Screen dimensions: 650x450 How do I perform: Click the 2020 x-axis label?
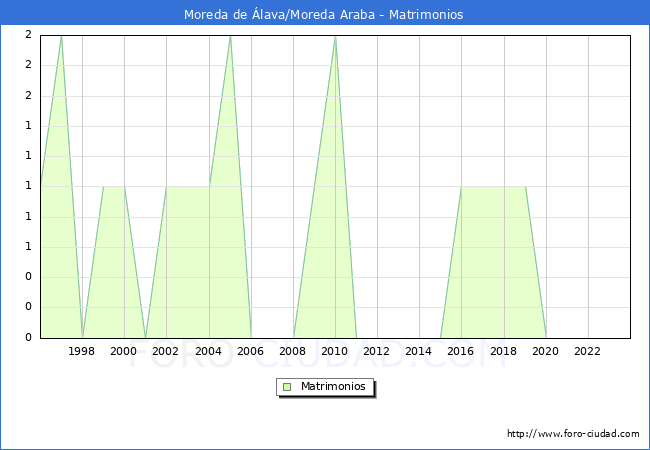pos(546,351)
